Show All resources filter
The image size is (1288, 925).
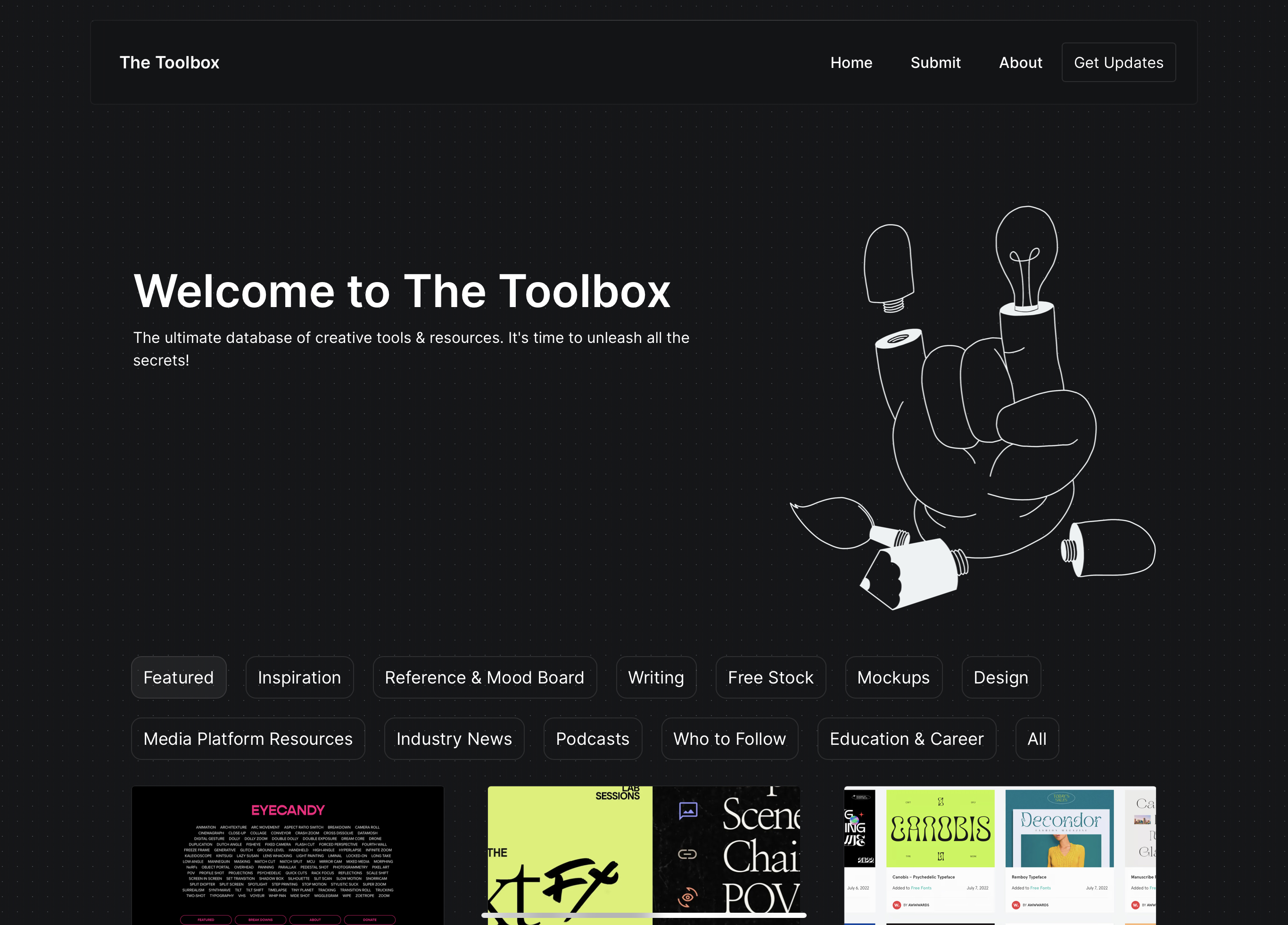1036,739
